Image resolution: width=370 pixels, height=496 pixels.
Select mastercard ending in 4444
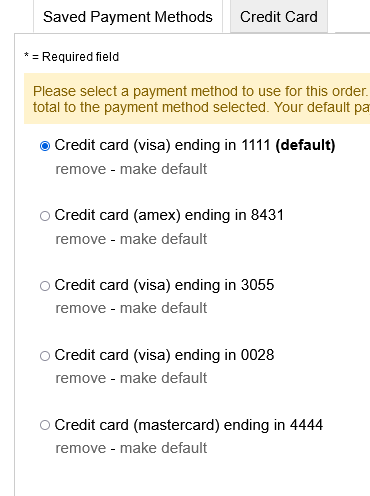point(45,425)
